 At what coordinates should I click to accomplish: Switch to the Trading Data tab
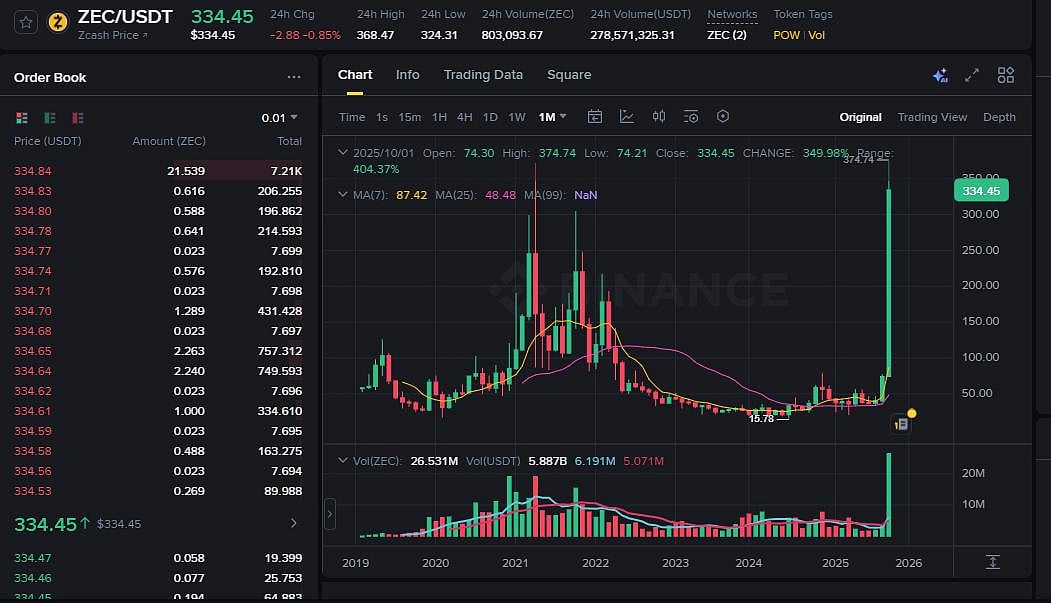[x=483, y=74]
